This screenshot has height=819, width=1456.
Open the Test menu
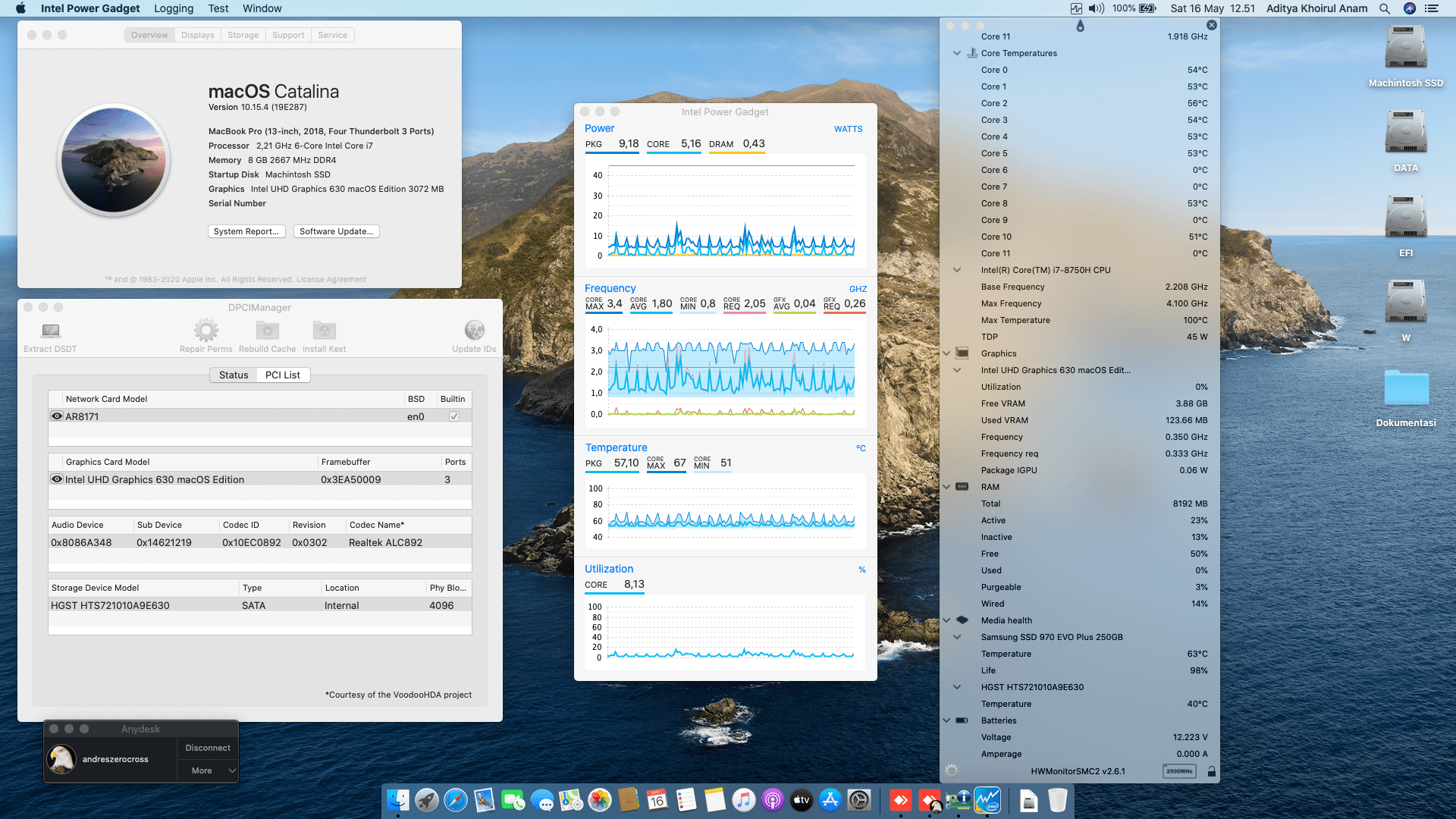coord(218,8)
